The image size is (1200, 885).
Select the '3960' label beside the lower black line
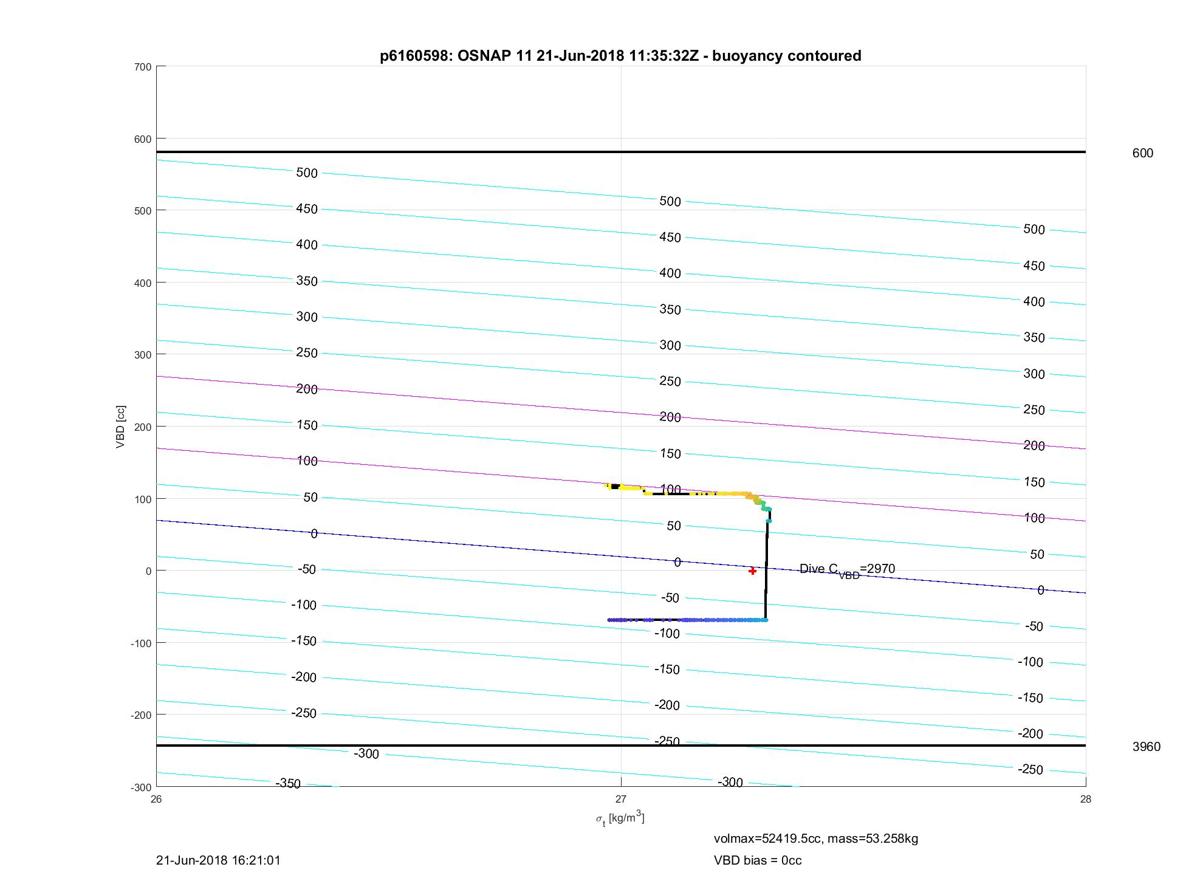(x=1146, y=747)
